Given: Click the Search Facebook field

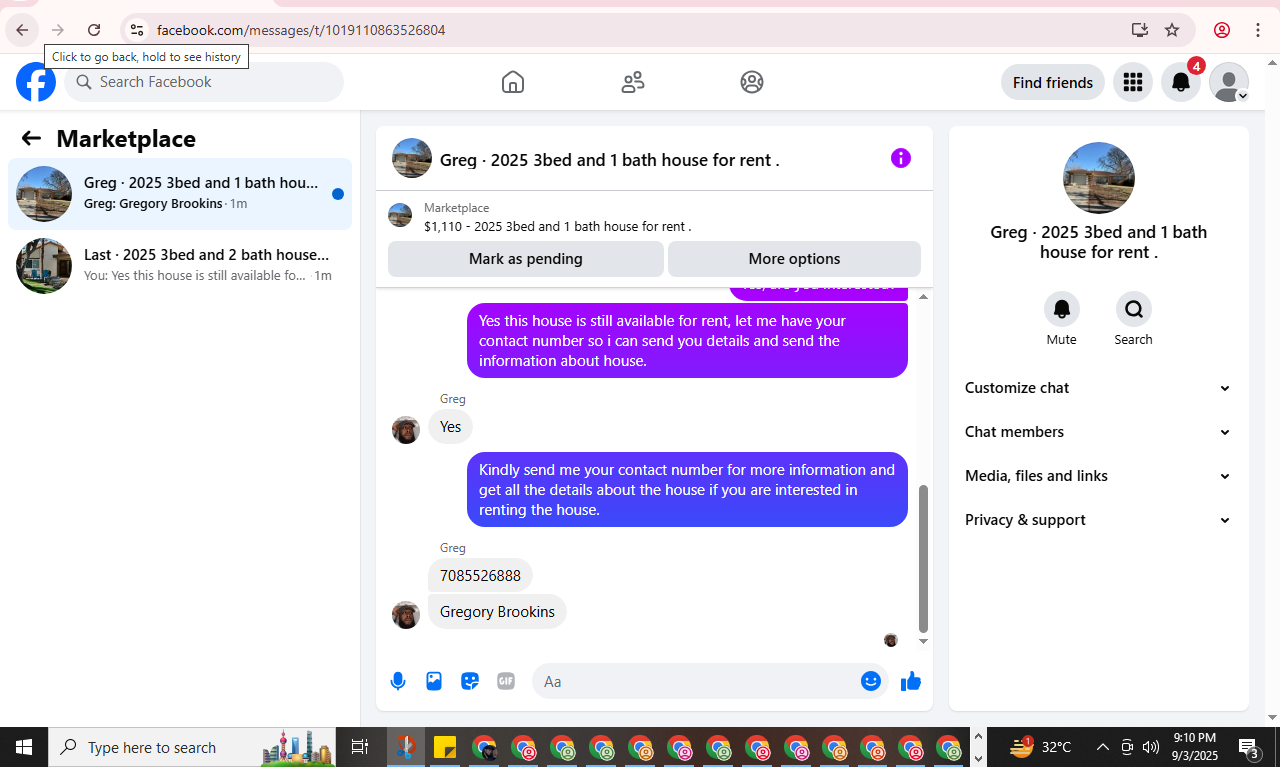Looking at the screenshot, I should point(204,82).
